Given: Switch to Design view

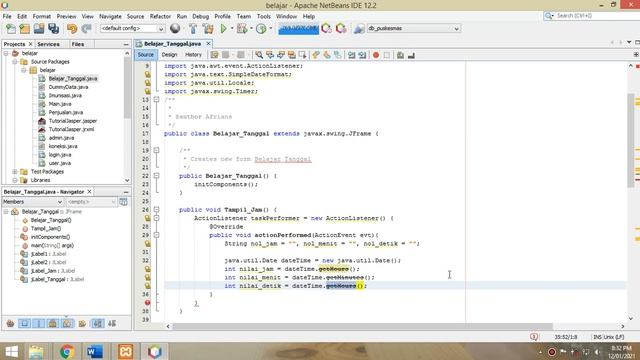Looking at the screenshot, I should point(169,55).
